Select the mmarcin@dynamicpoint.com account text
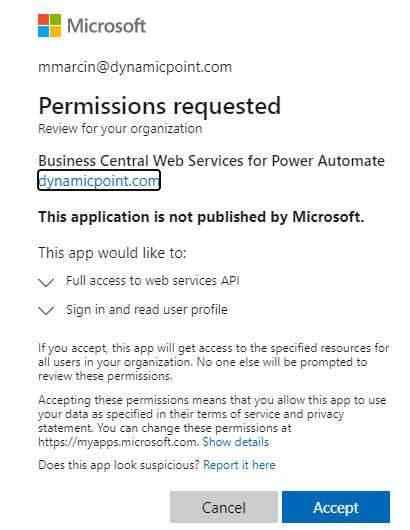Viewport: 410px width, 530px height. tap(135, 67)
